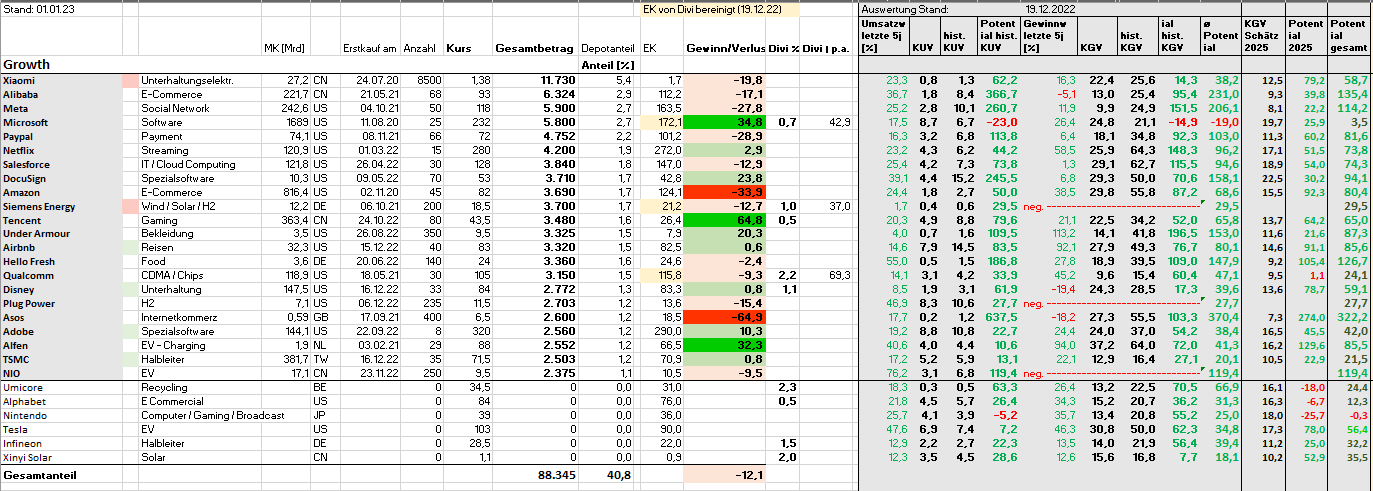The height and width of the screenshot is (491, 1373).
Task: Select the NIO name cell
Action: (60, 374)
